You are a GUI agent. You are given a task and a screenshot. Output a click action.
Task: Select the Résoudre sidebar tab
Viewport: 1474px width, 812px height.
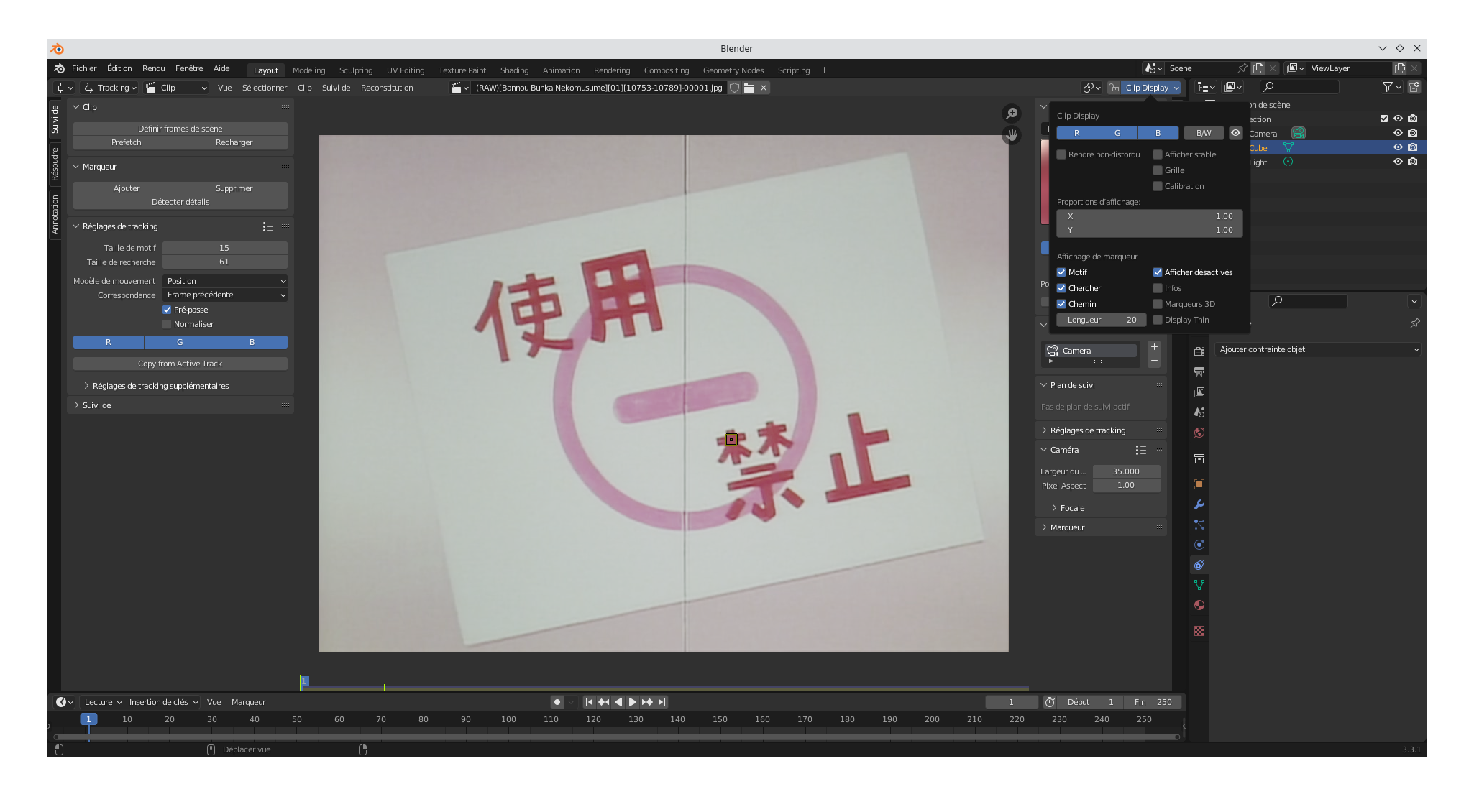(x=55, y=164)
